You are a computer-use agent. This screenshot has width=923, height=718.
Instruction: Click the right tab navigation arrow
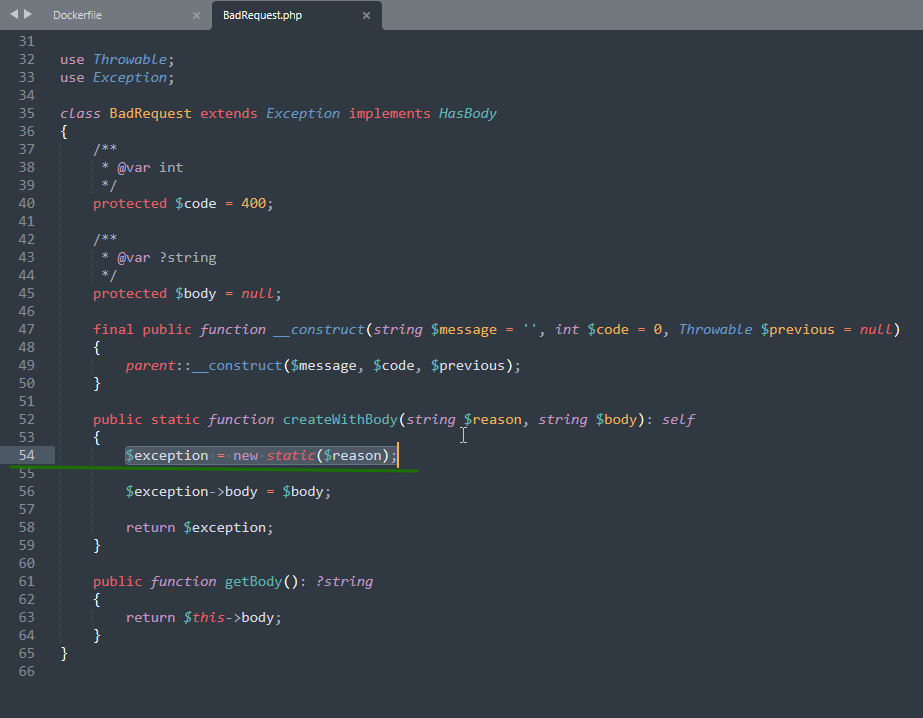(x=28, y=14)
